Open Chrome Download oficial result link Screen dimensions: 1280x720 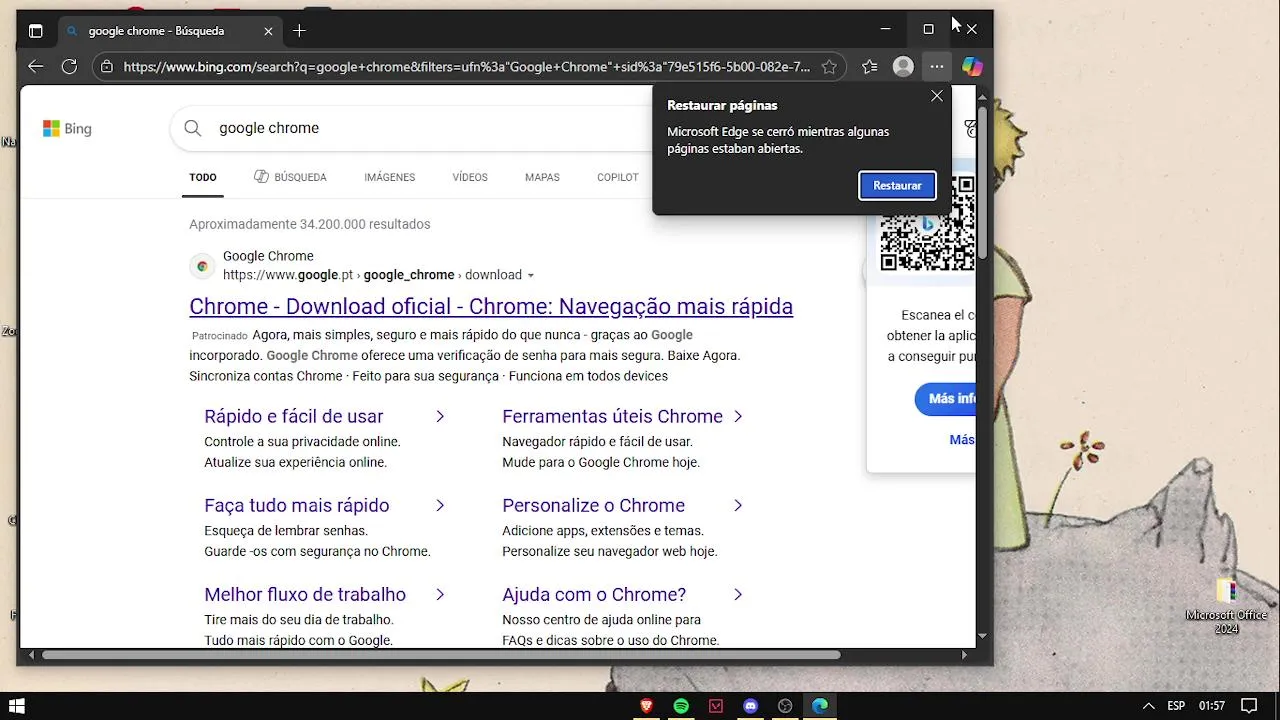point(491,306)
